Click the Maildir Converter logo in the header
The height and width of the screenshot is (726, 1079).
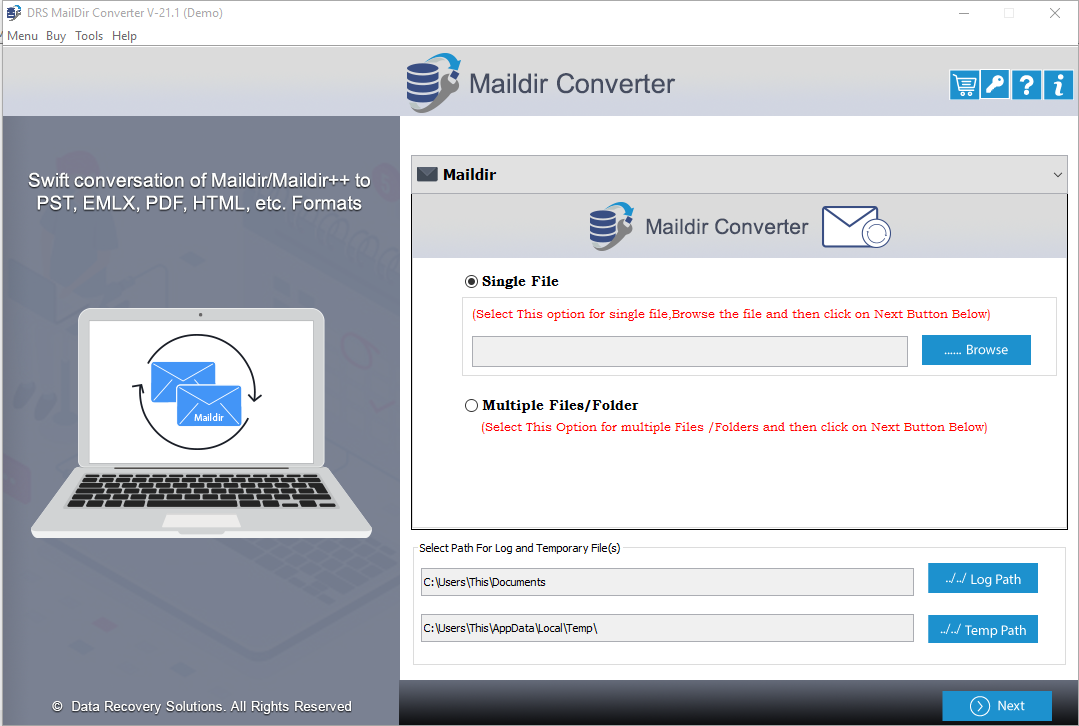tap(432, 83)
